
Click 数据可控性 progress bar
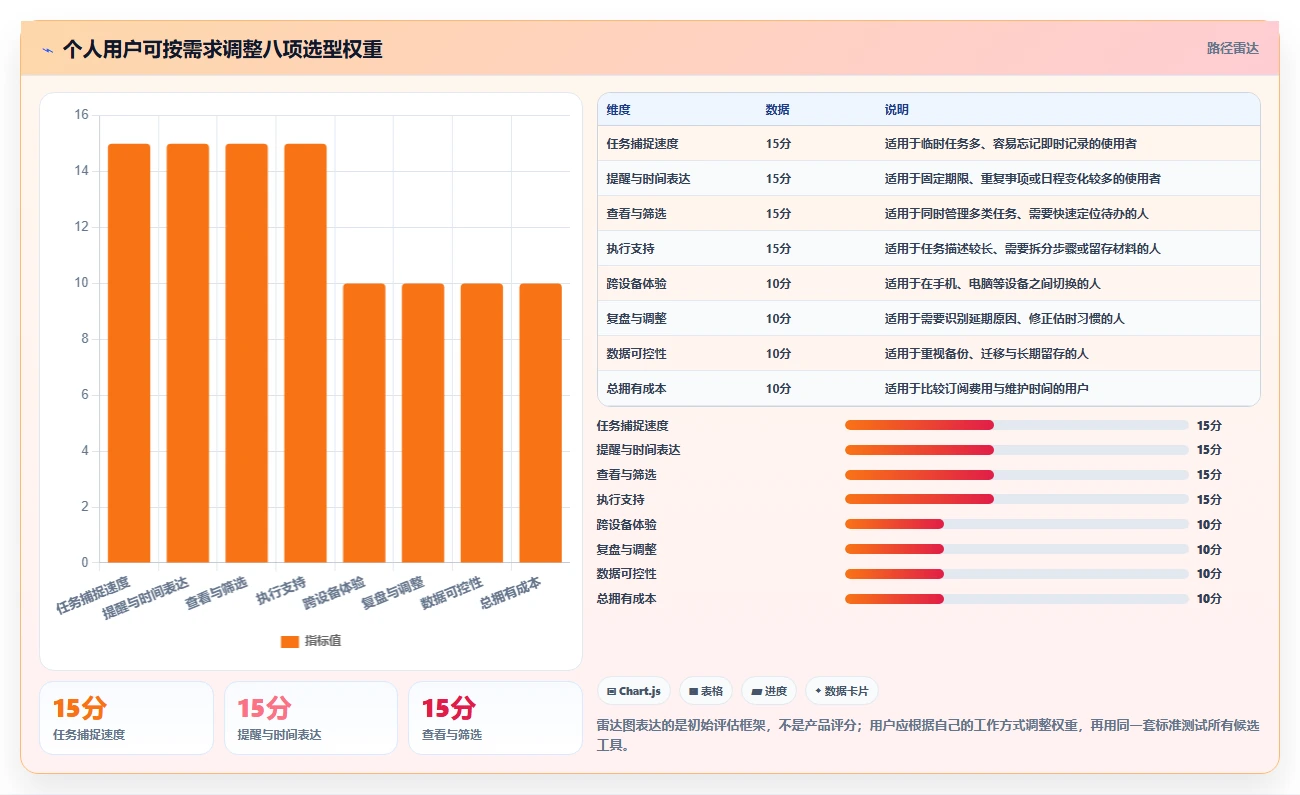pyautogui.click(x=1017, y=574)
